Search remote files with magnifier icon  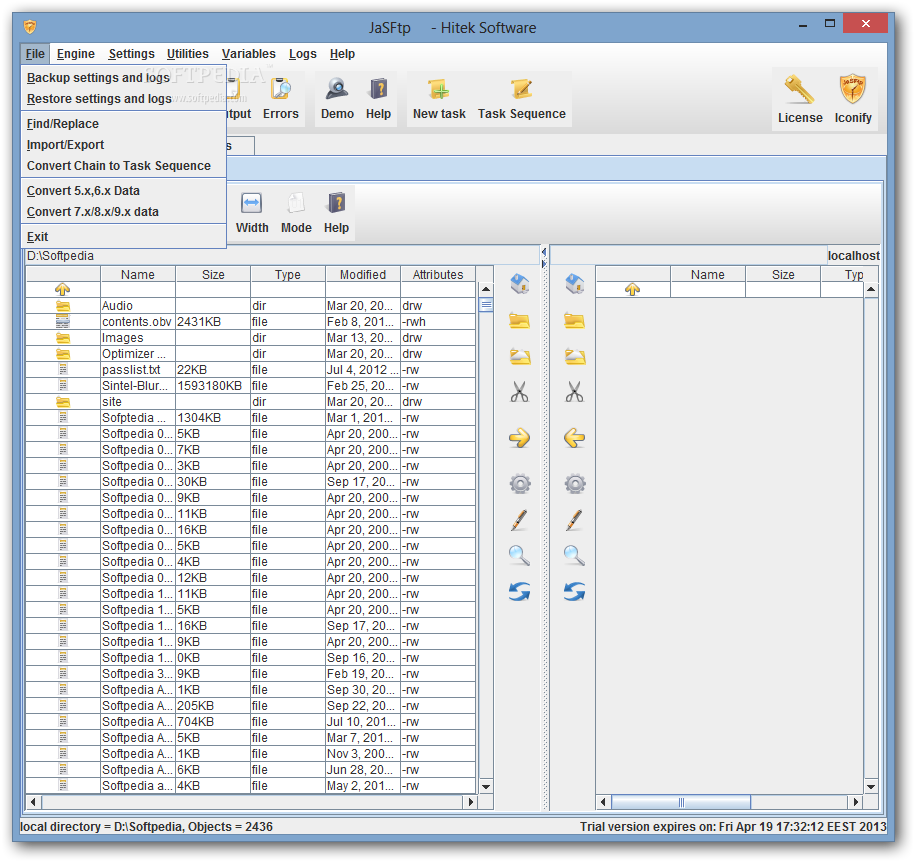tap(574, 556)
